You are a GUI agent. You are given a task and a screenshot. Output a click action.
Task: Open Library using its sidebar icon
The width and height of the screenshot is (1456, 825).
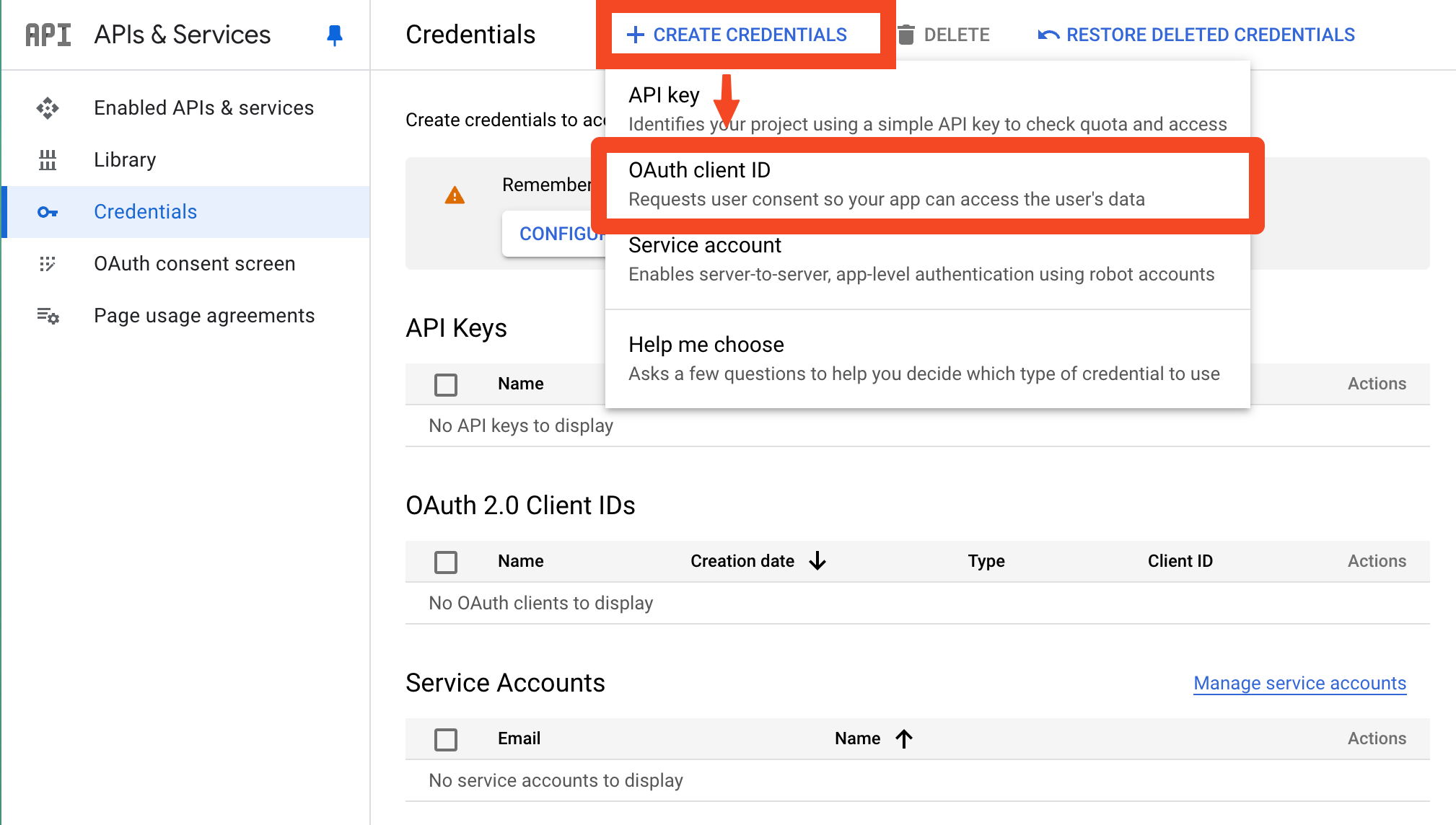tap(48, 159)
